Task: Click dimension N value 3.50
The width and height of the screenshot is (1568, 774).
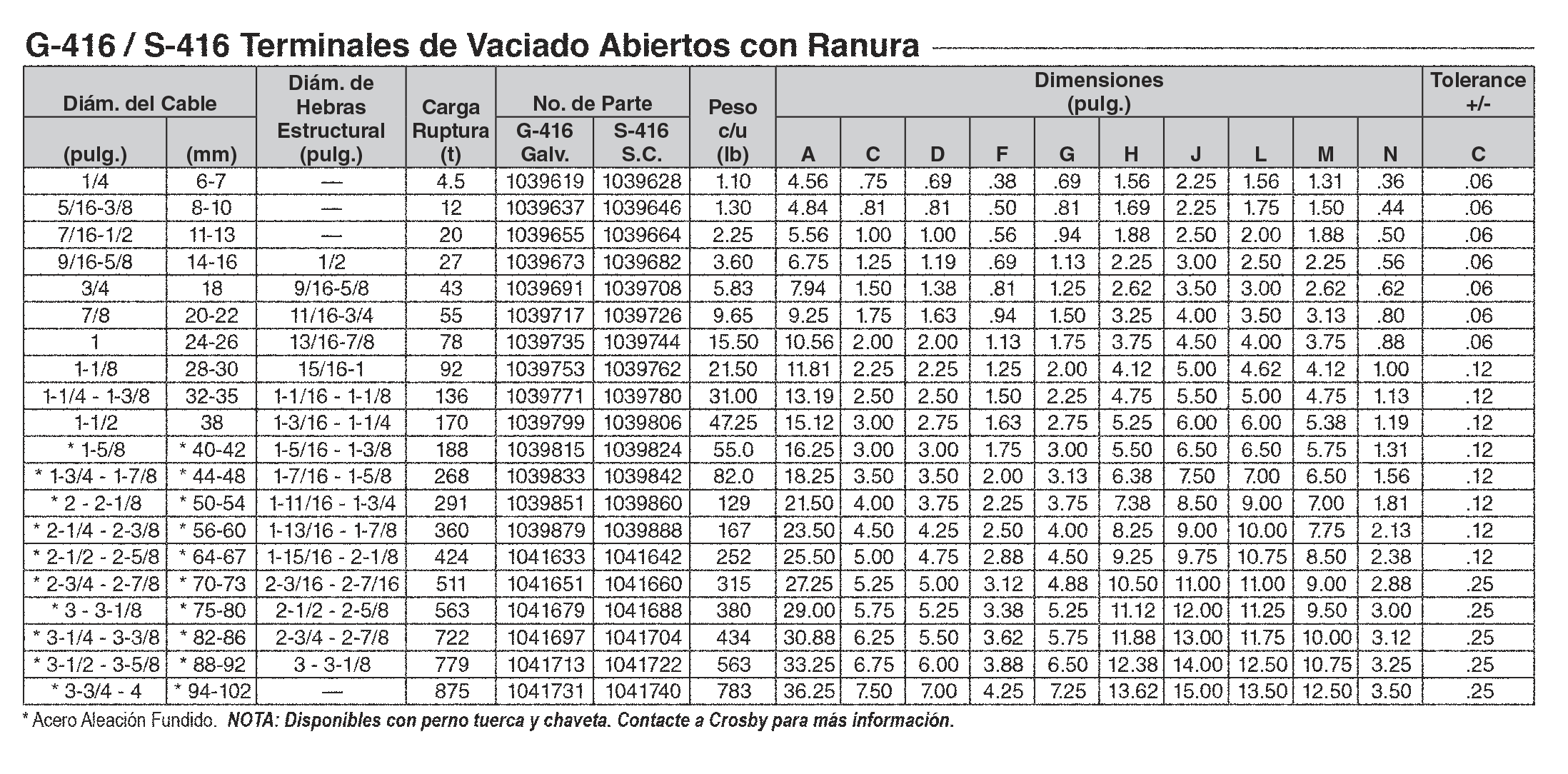Action: pyautogui.click(x=1391, y=692)
